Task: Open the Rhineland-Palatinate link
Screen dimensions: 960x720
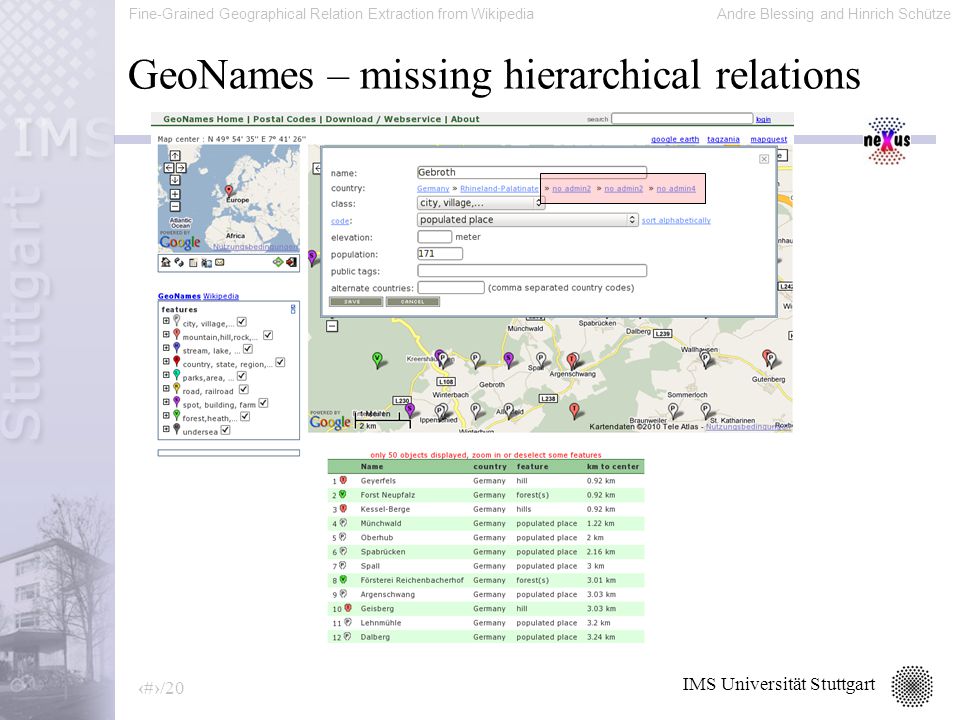Action: (x=500, y=189)
